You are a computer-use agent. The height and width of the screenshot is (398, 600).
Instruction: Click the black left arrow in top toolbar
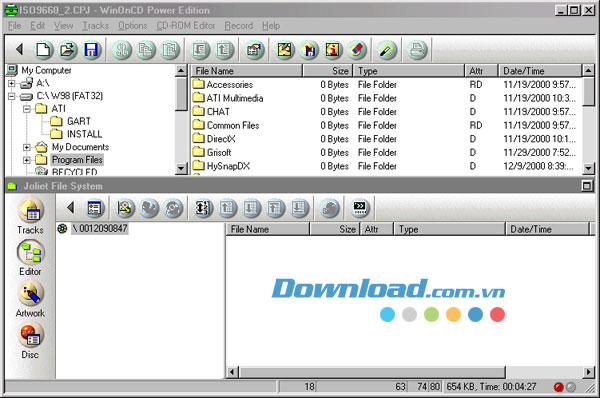point(20,49)
